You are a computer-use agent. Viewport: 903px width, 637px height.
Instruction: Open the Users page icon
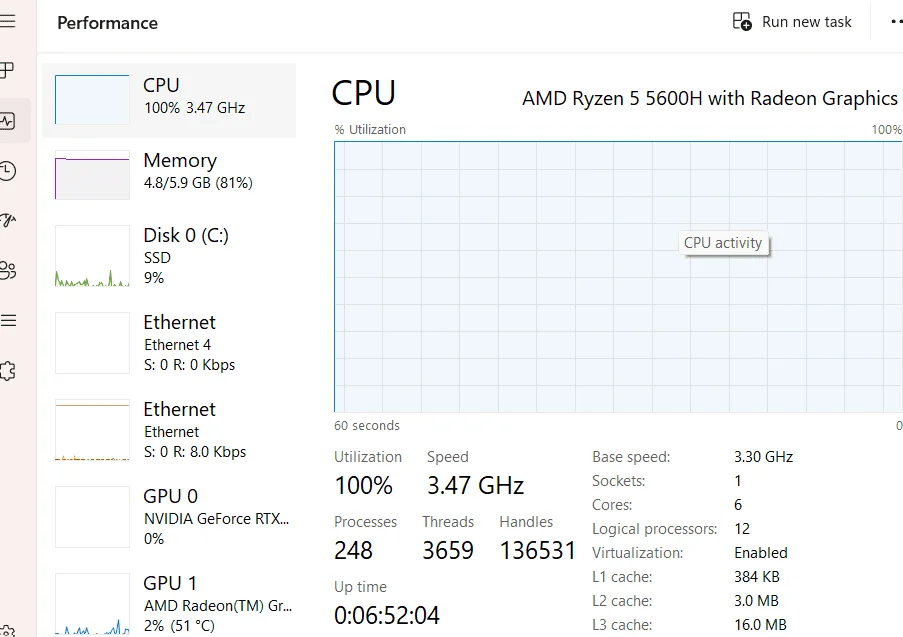click(7, 270)
